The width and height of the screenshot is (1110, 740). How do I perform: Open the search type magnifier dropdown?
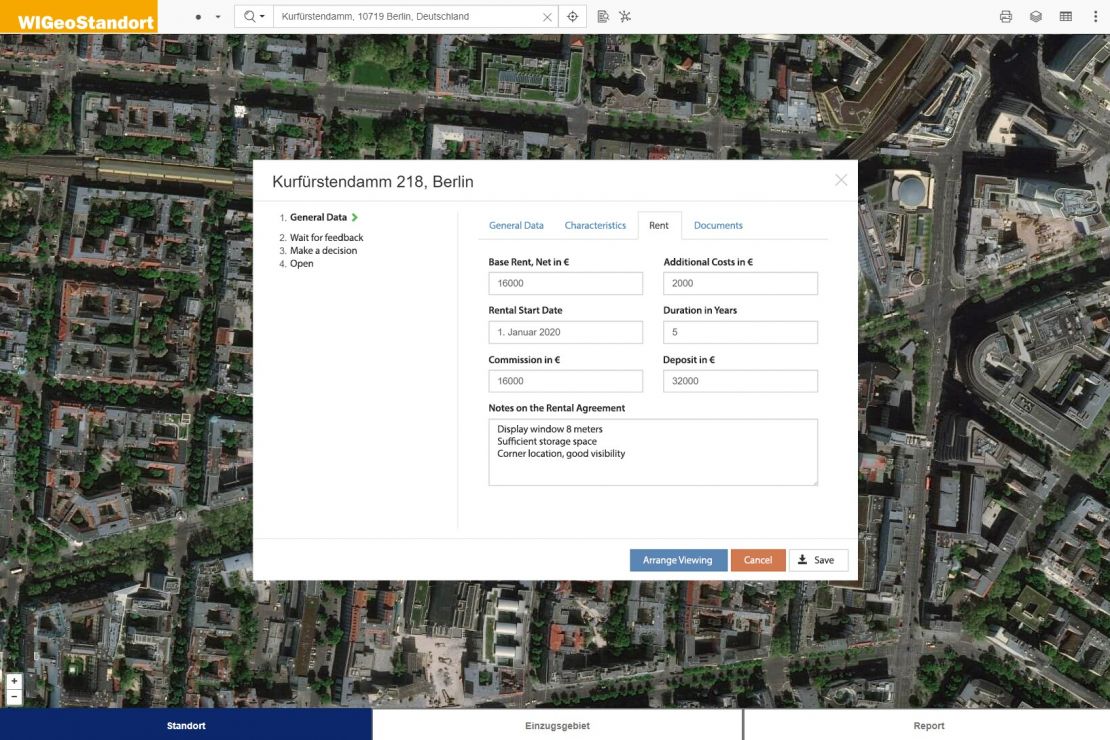(254, 16)
